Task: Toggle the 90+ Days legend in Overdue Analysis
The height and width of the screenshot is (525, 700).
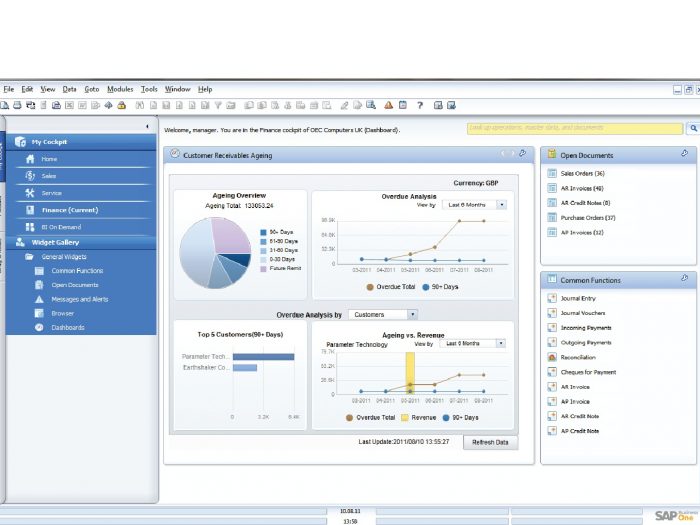Action: [x=436, y=286]
